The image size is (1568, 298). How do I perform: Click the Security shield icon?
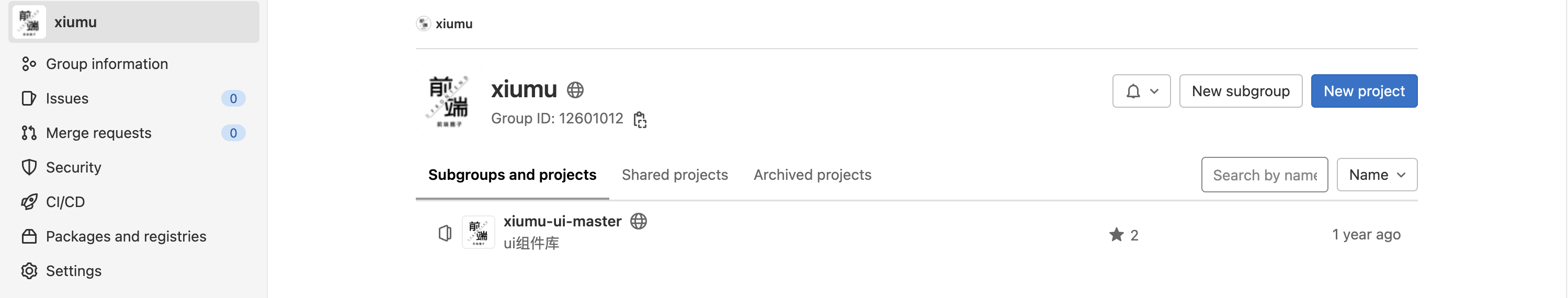(29, 167)
